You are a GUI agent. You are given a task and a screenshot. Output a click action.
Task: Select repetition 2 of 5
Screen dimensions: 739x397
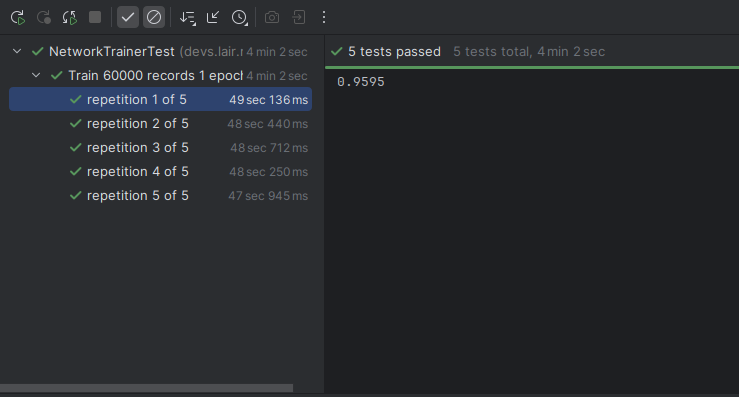(160, 124)
